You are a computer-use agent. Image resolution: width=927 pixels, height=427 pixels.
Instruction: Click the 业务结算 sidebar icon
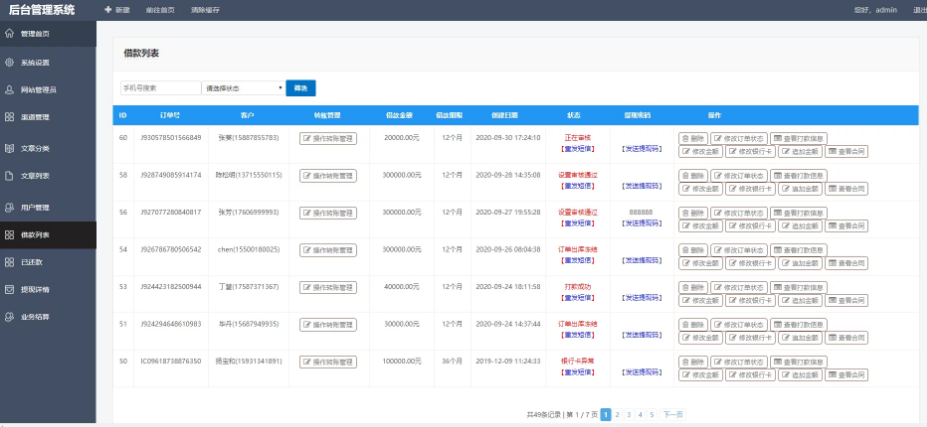pos(9,317)
